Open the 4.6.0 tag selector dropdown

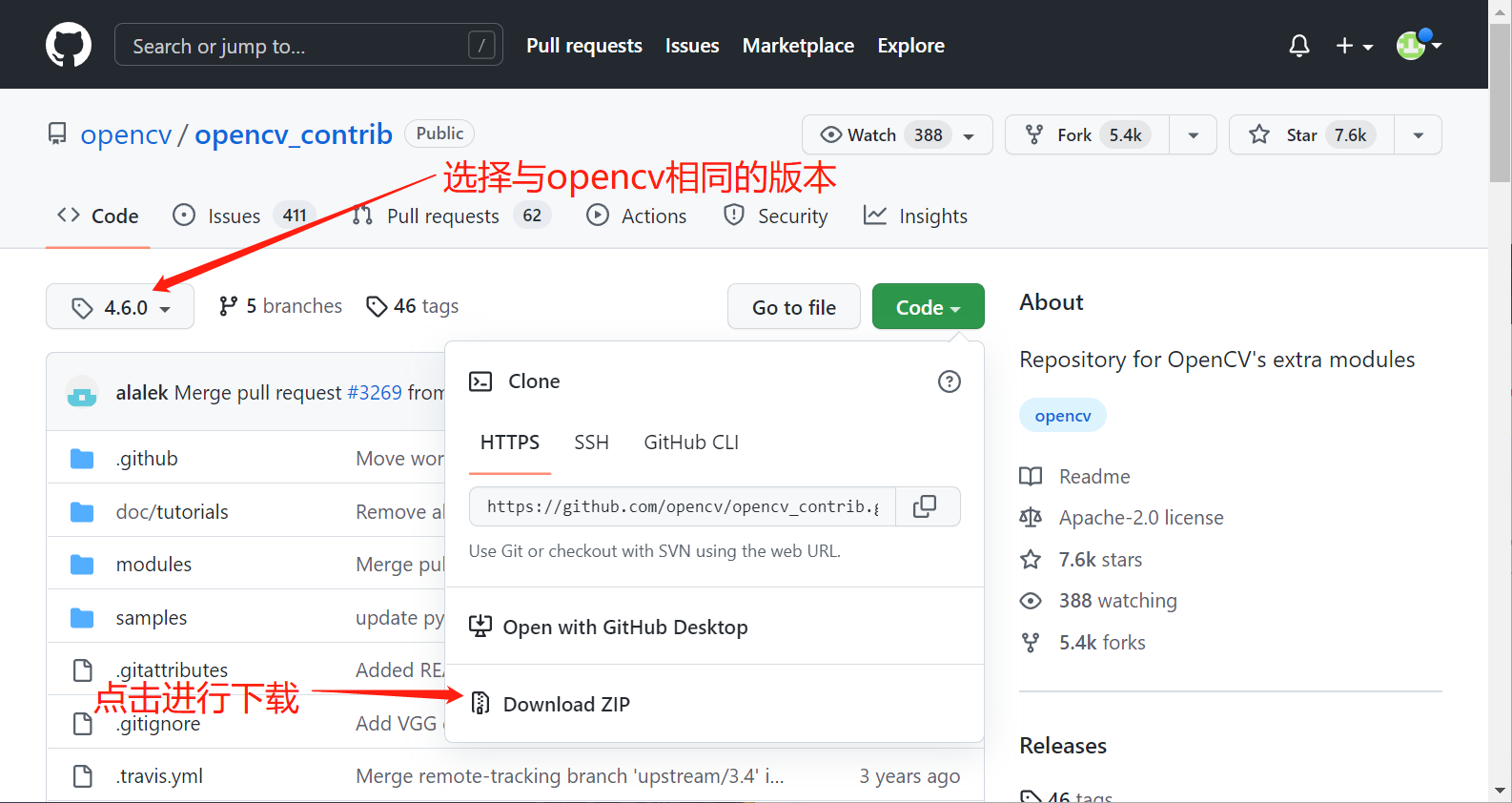coord(120,307)
